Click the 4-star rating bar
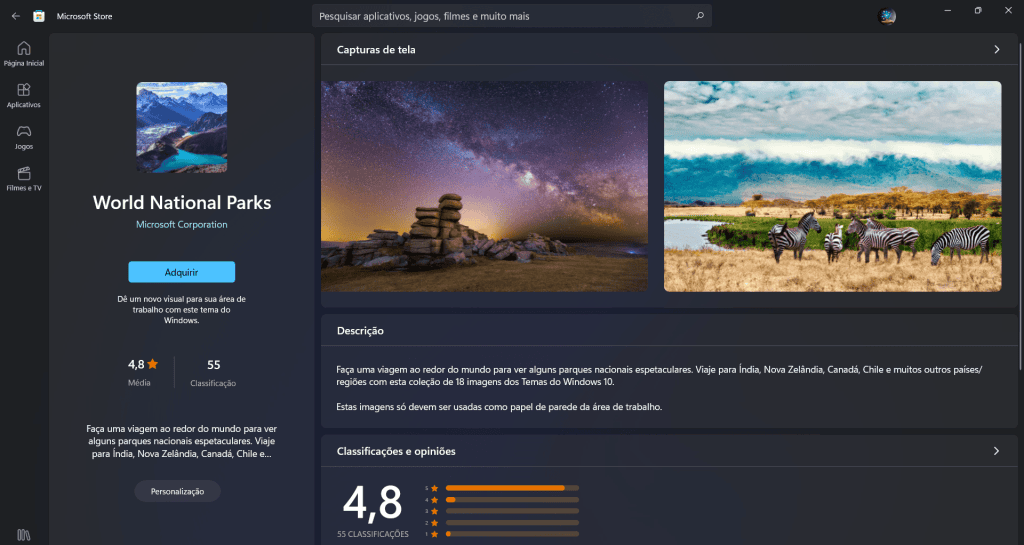Viewport: 1024px width, 545px height. pos(512,500)
